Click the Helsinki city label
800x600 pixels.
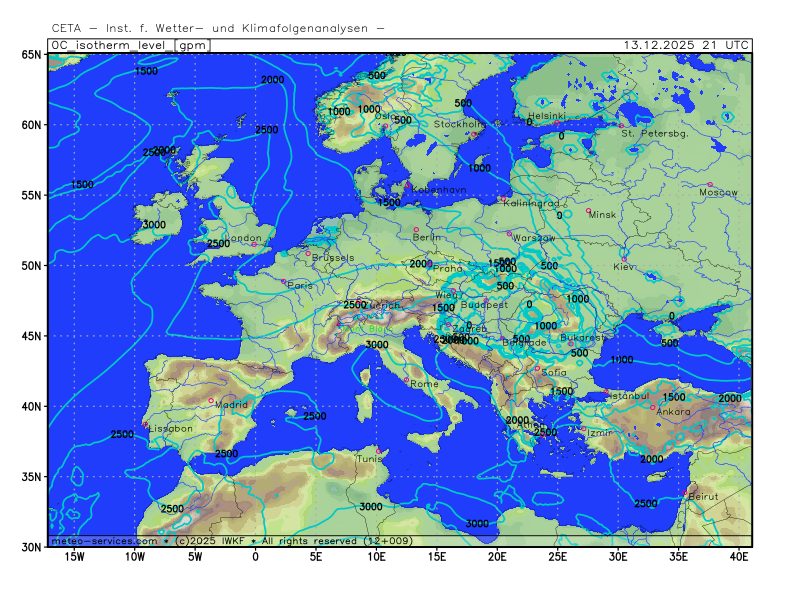click(x=546, y=116)
